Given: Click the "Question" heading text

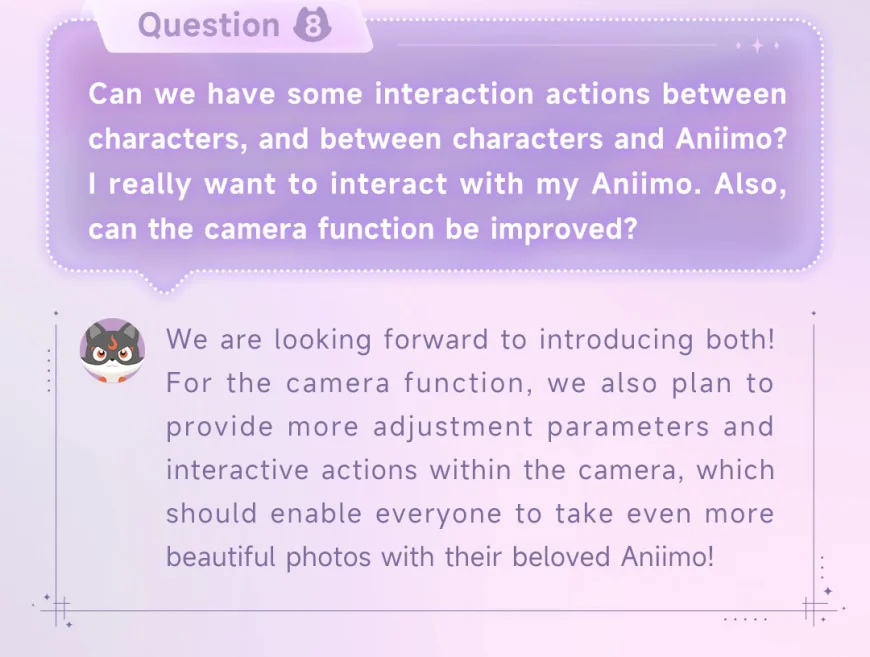Looking at the screenshot, I should coord(209,26).
